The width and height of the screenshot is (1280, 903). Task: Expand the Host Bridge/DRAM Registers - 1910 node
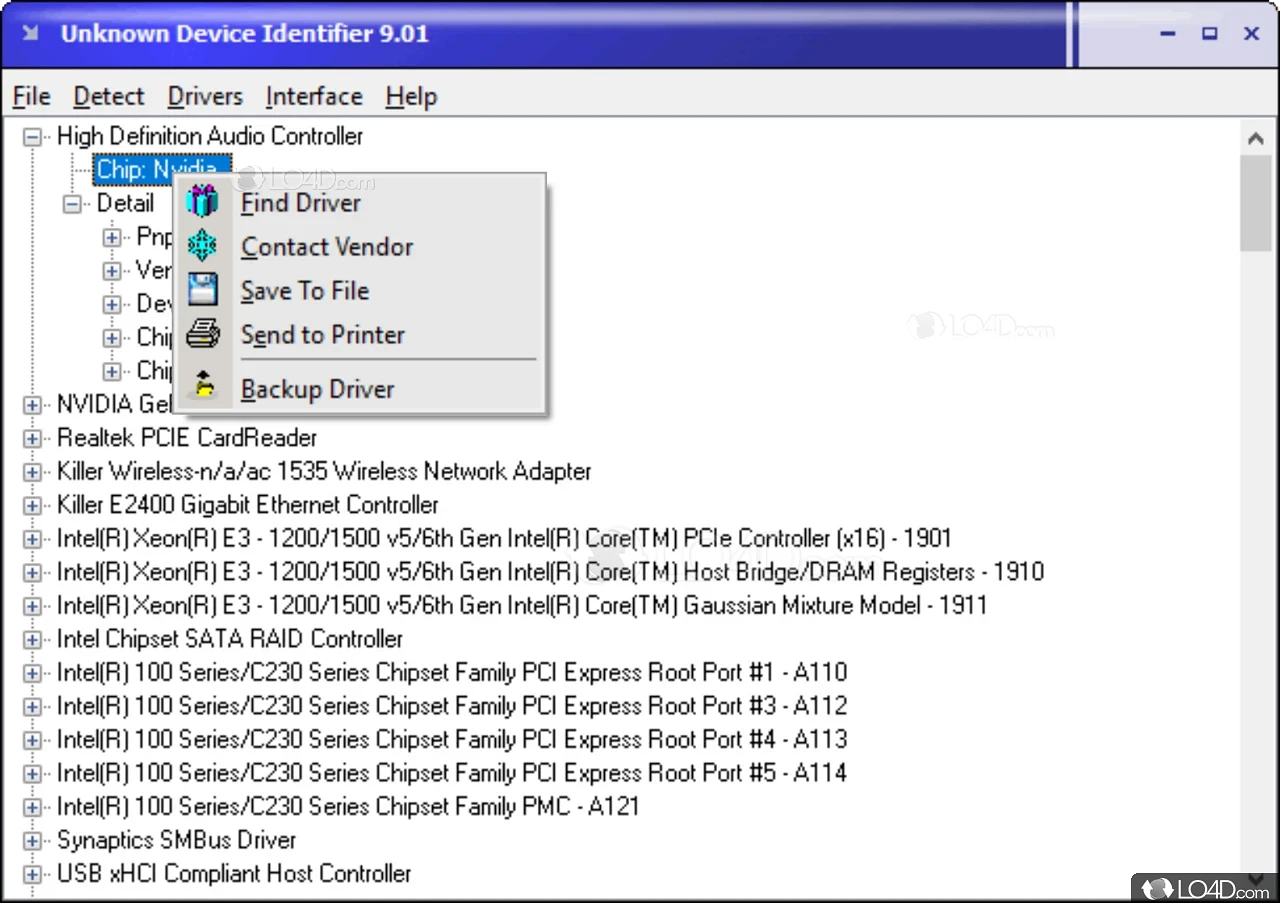[x=32, y=572]
